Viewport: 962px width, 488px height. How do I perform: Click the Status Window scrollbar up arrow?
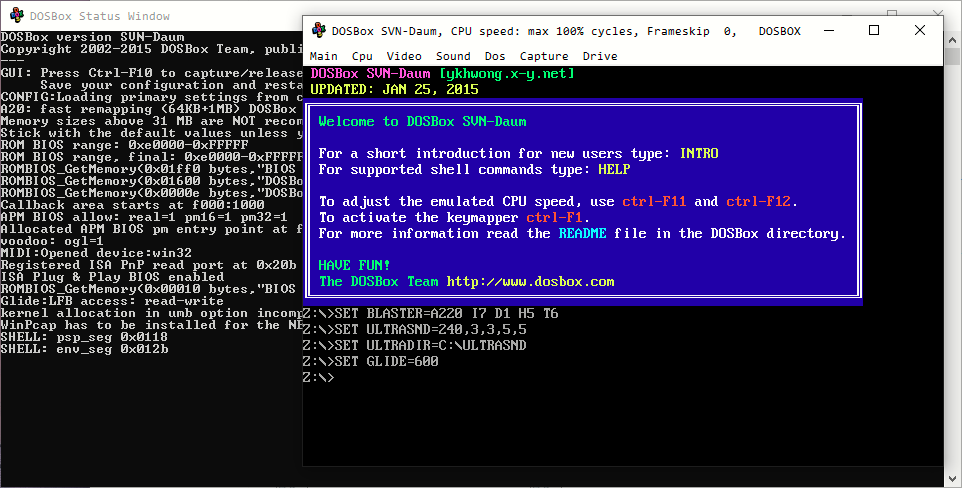(952, 40)
